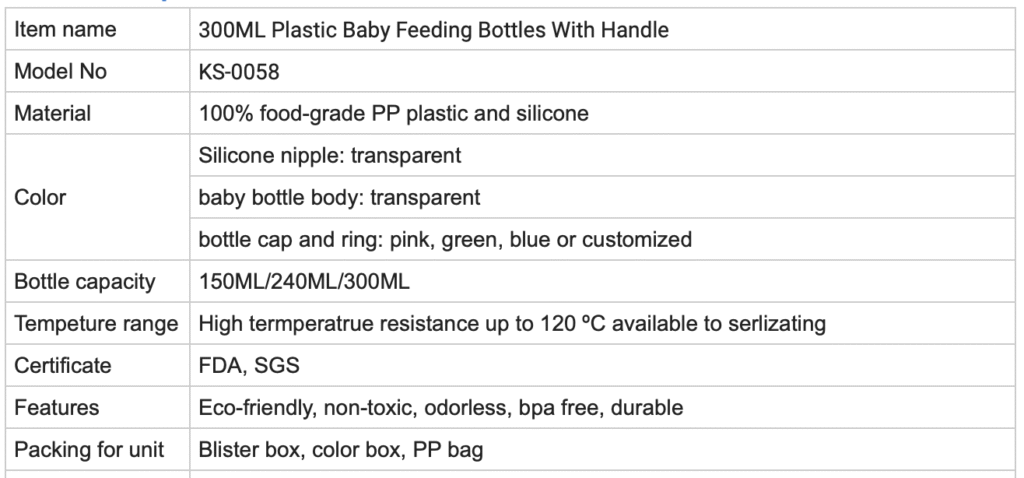The width and height of the screenshot is (1024, 478).
Task: Click the "baby bottle body: transparent" row
Action: click(339, 198)
